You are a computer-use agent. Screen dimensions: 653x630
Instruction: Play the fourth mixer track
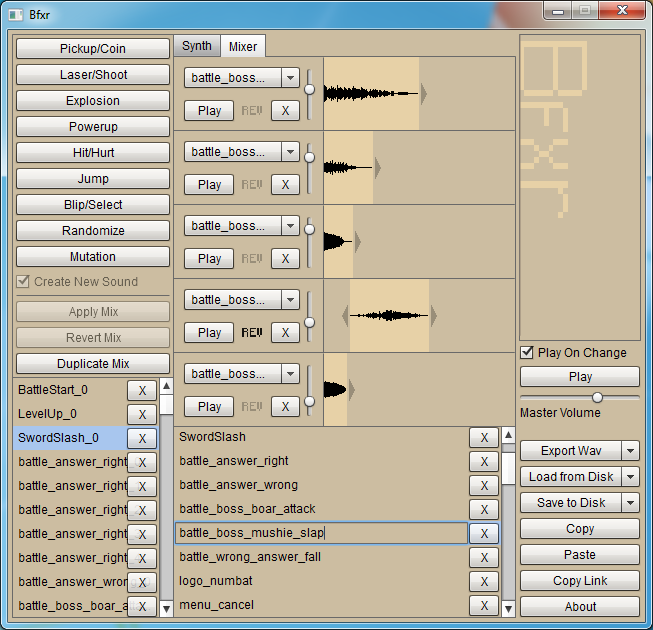tap(209, 333)
